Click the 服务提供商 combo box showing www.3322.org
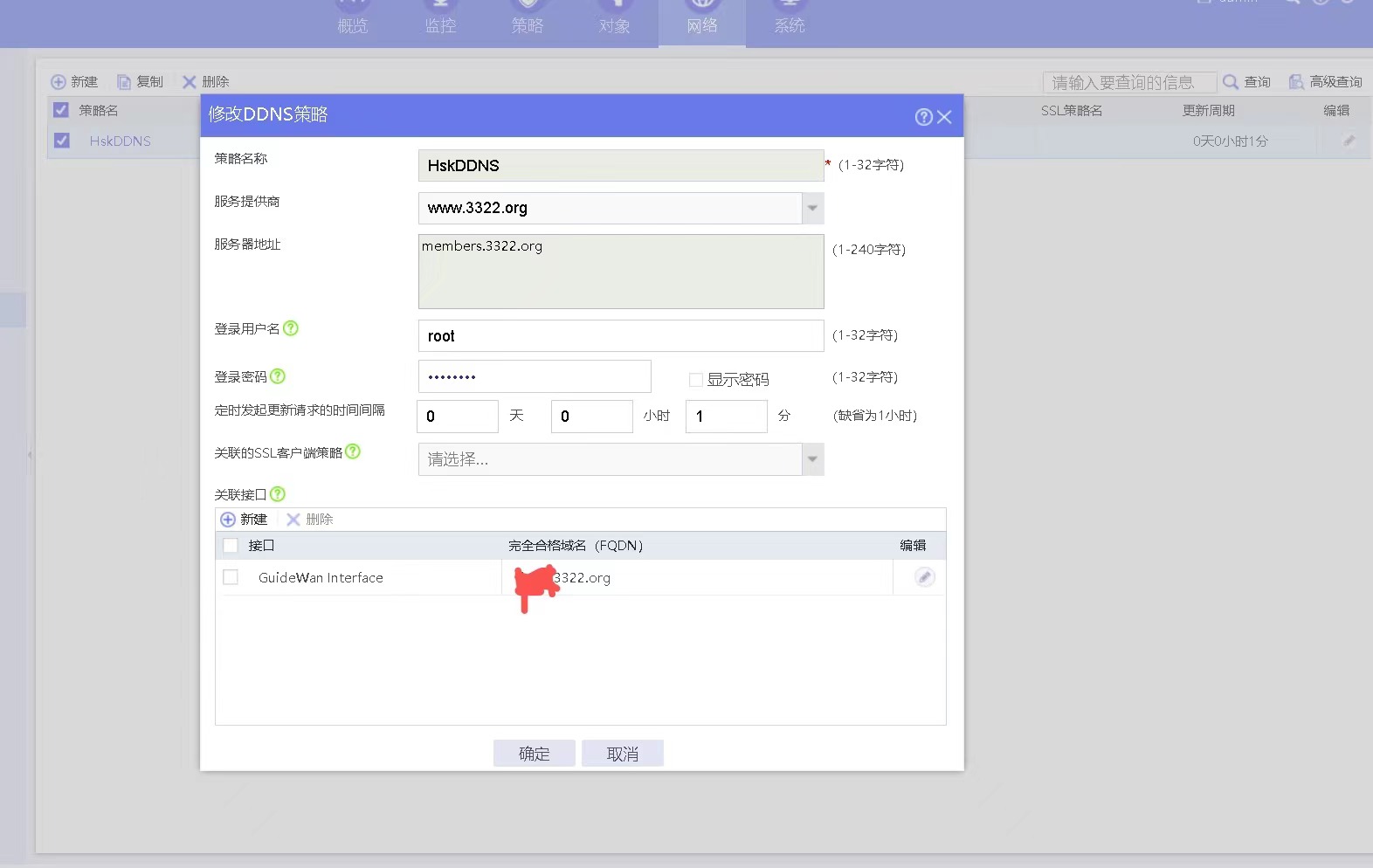Screen dimensions: 1373x868 coord(621,208)
